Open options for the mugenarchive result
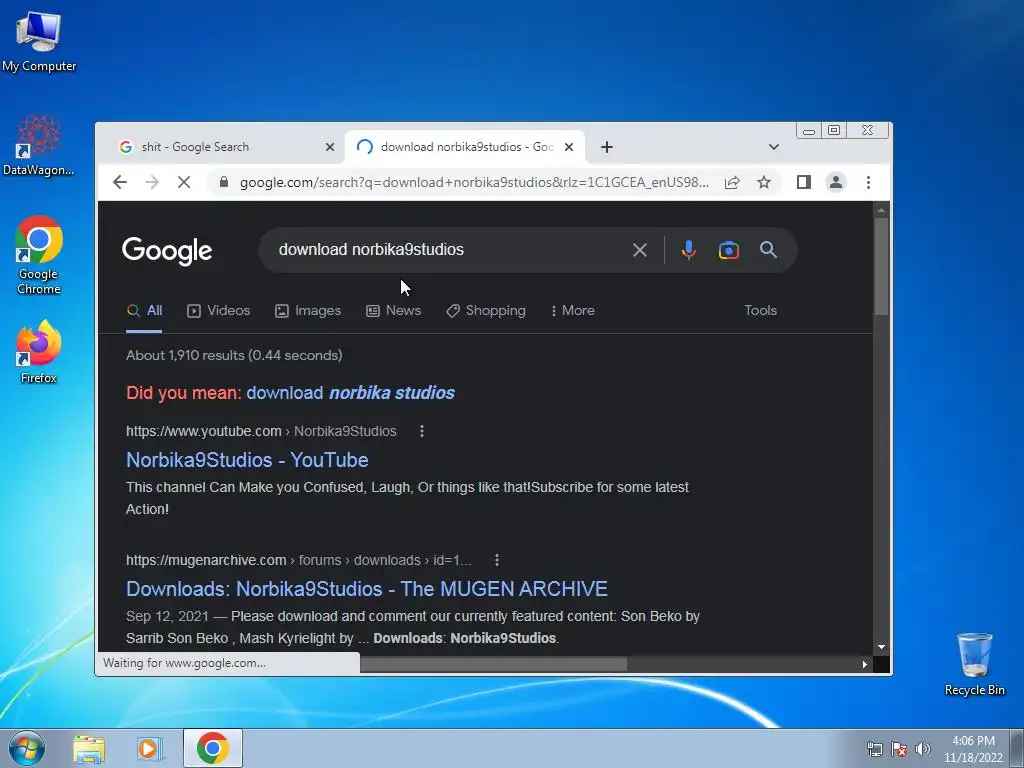This screenshot has height=768, width=1024. click(x=497, y=560)
